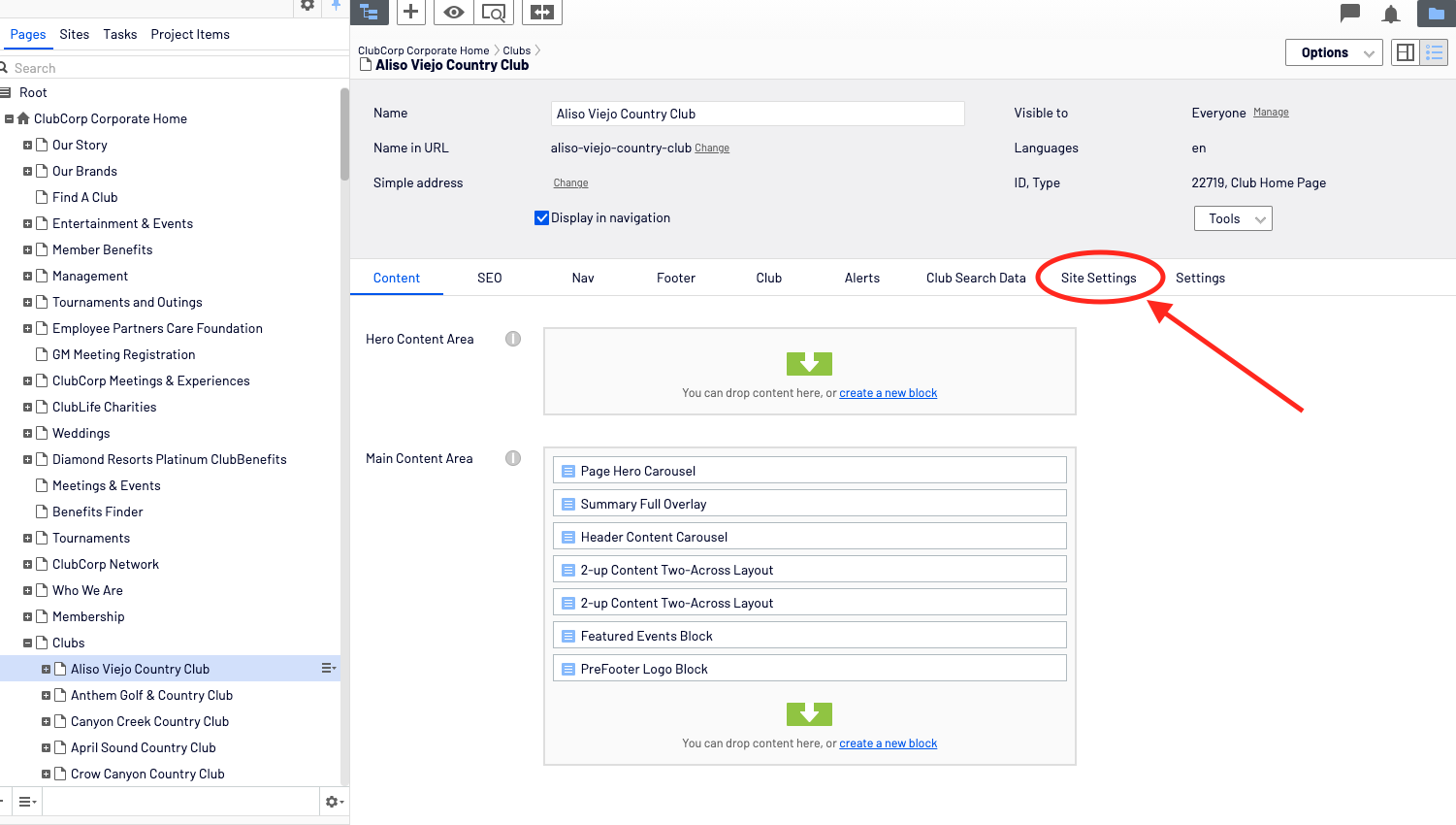The image size is (1456, 825).
Task: Click the plus icon to add content
Action: 411,12
